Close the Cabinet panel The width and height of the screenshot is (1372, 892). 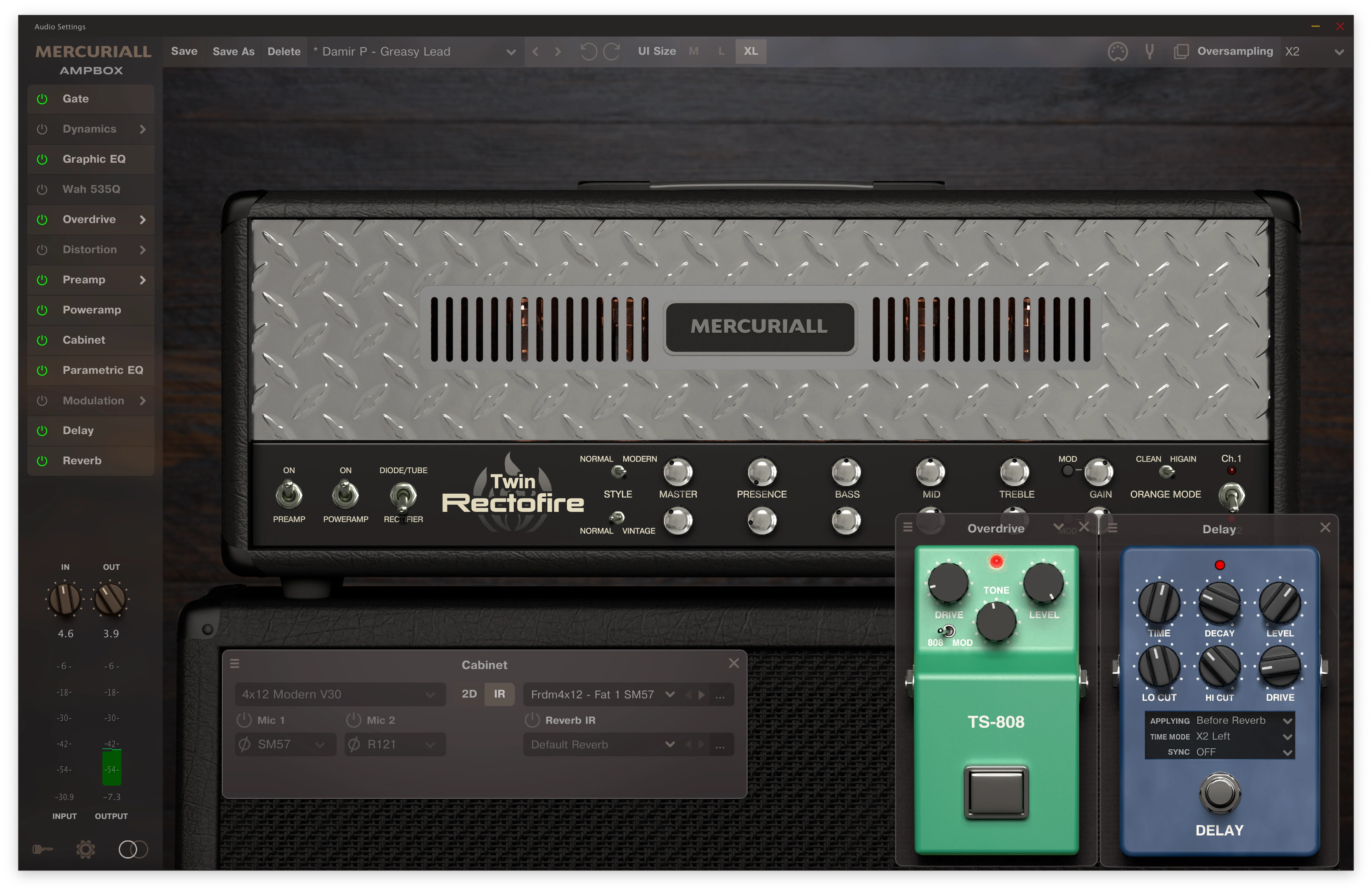pos(734,663)
